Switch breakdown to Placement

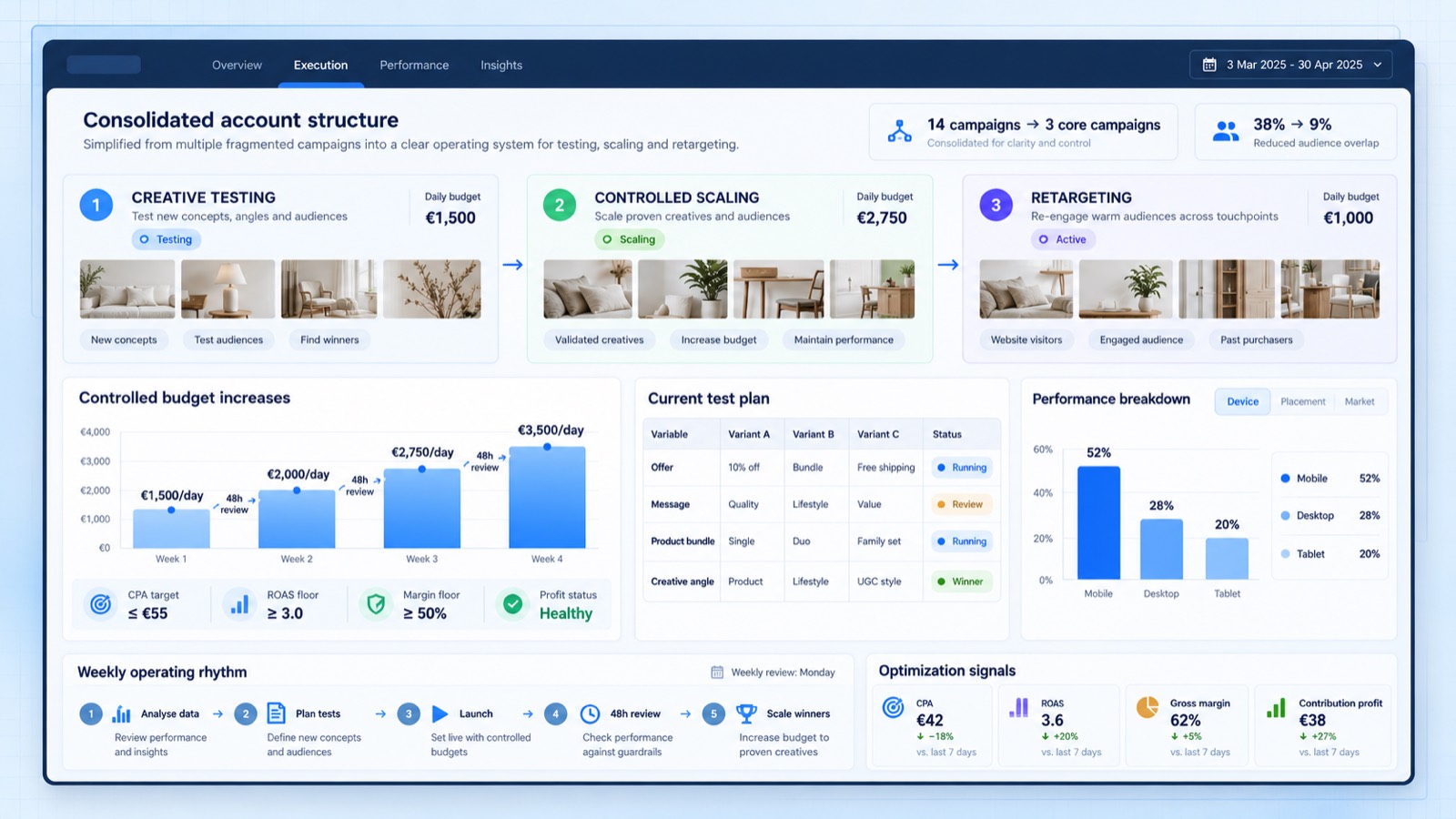coord(1302,401)
